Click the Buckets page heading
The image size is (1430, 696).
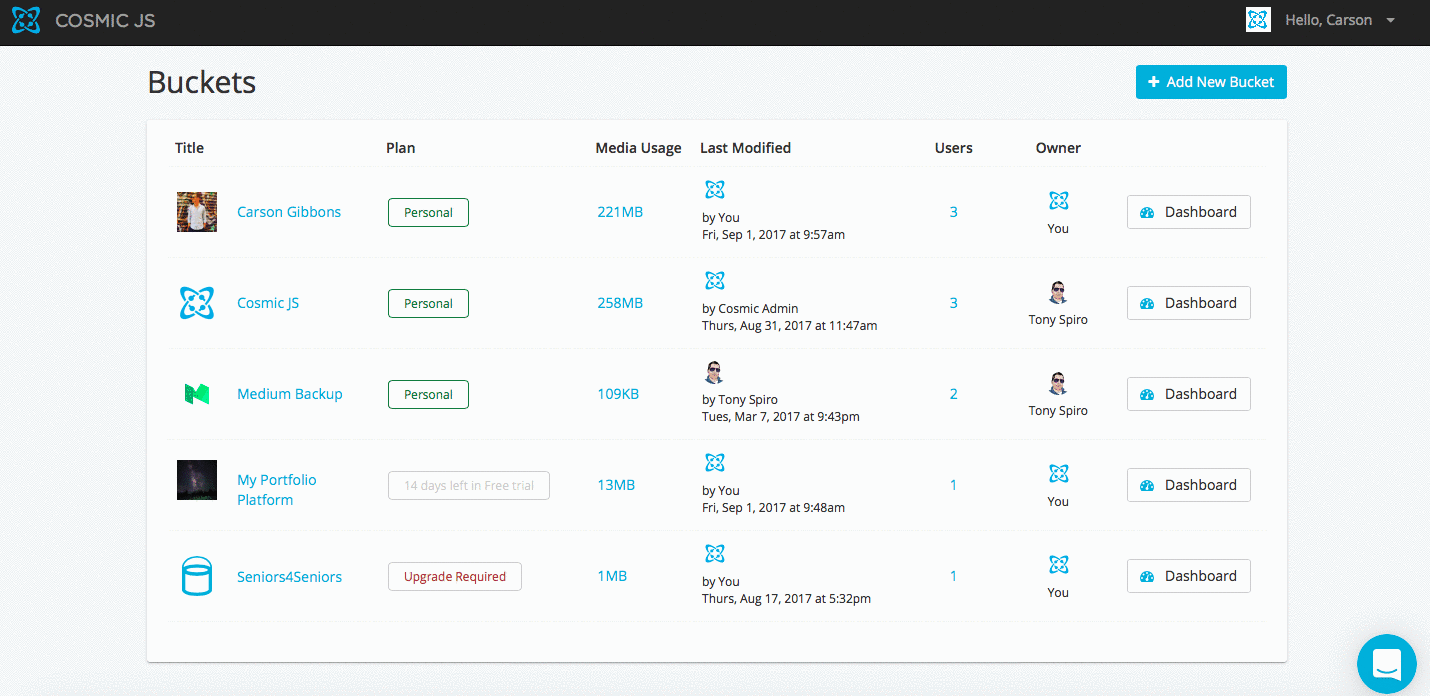click(202, 82)
